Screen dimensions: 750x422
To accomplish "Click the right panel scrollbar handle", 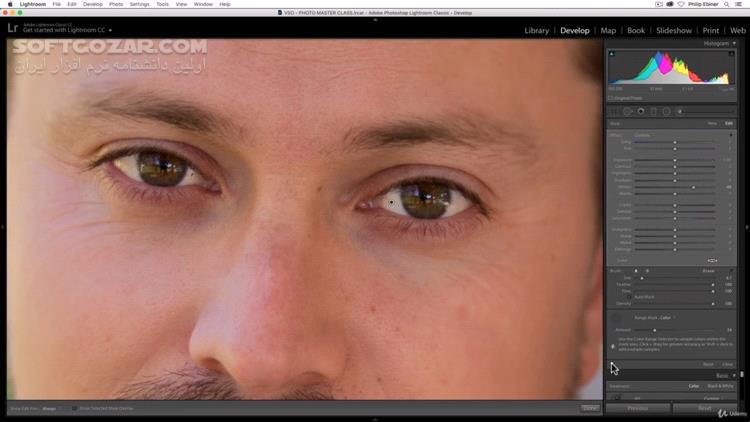I will pos(741,375).
